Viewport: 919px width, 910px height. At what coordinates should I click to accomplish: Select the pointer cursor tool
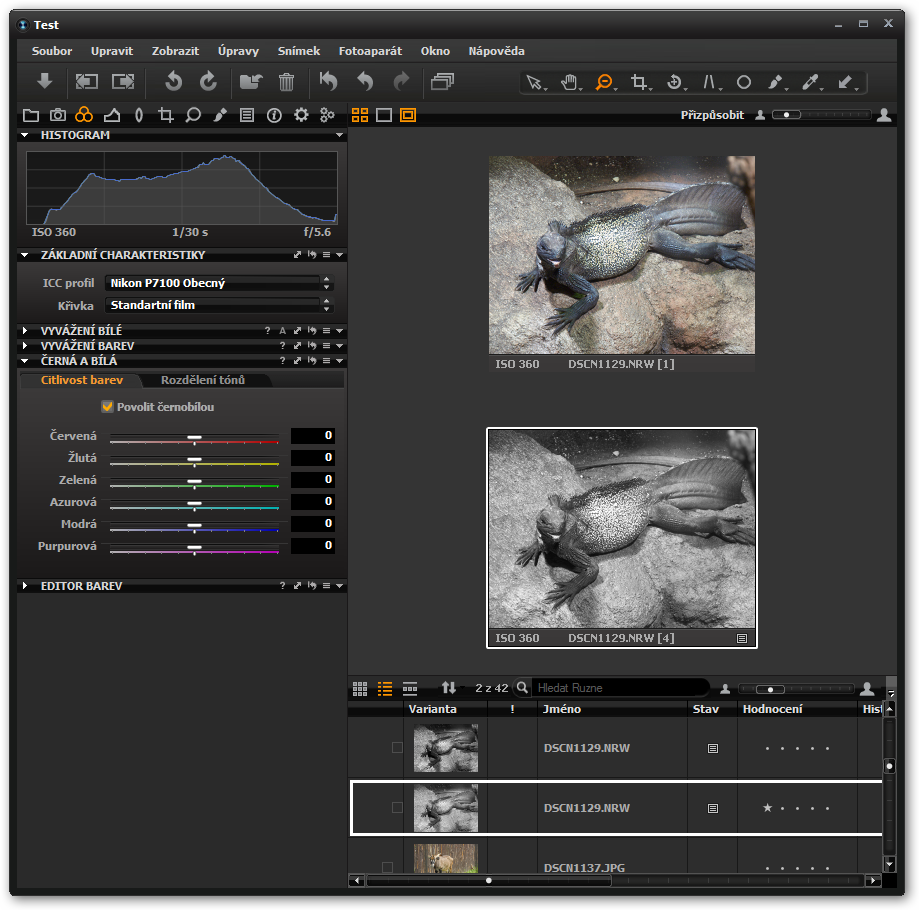click(x=534, y=82)
